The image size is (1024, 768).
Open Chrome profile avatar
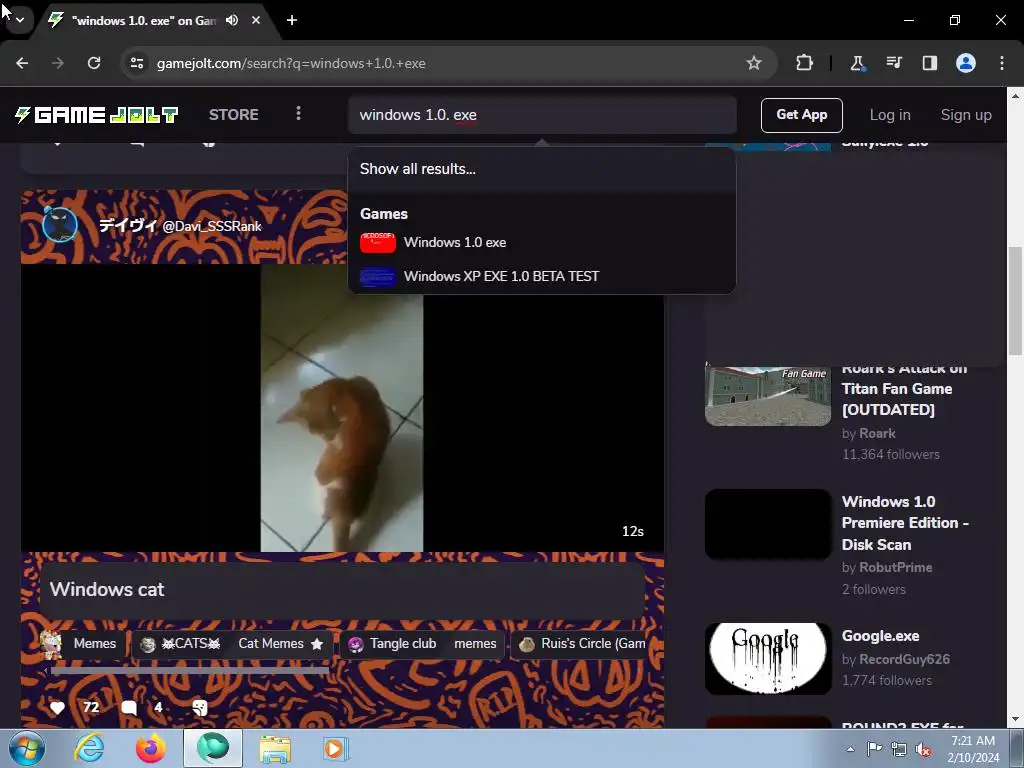pos(966,63)
